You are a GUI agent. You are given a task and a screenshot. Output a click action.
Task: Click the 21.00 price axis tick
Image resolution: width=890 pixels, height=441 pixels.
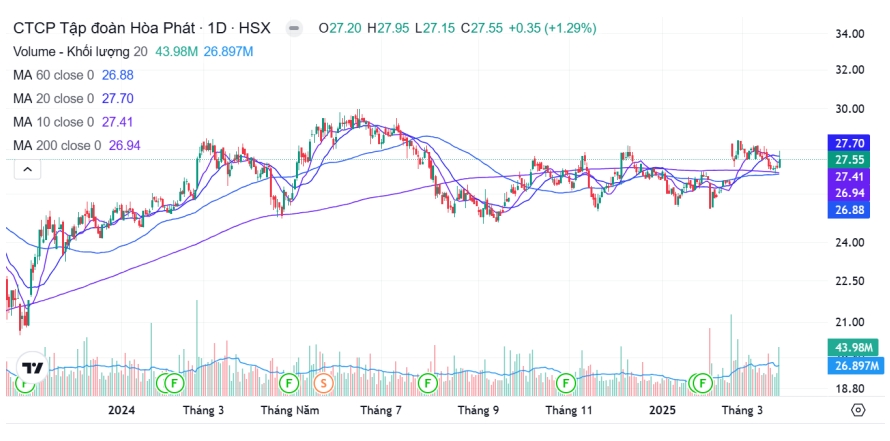pos(849,322)
